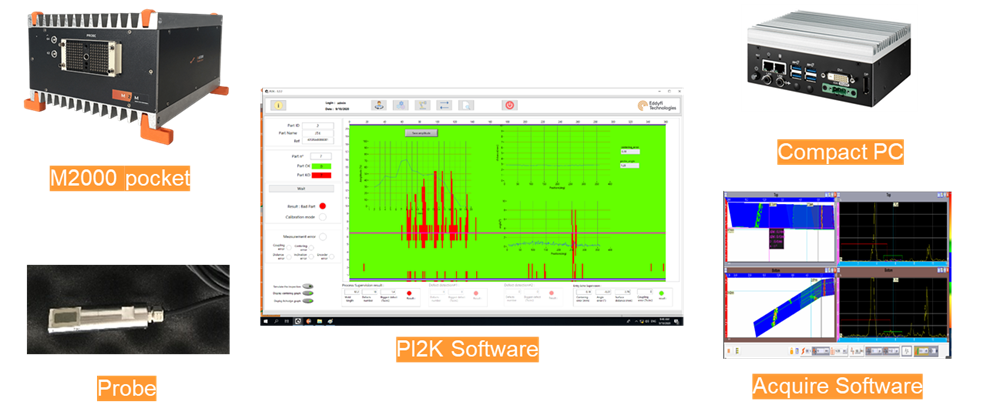Click the red power icon in PI2K toolbar
This screenshot has height=415, width=1000.
[510, 105]
